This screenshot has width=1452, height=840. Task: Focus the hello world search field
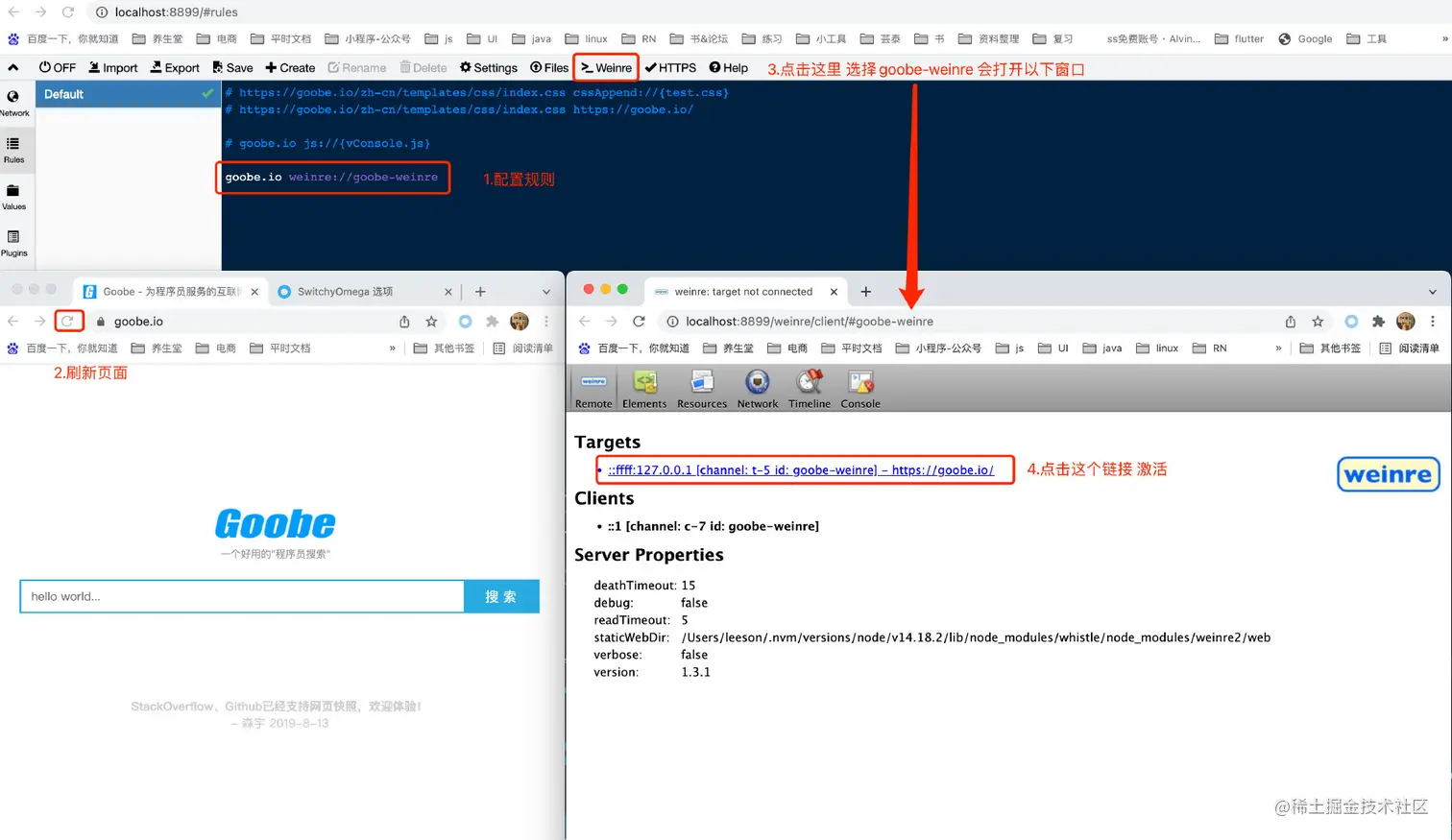(242, 596)
